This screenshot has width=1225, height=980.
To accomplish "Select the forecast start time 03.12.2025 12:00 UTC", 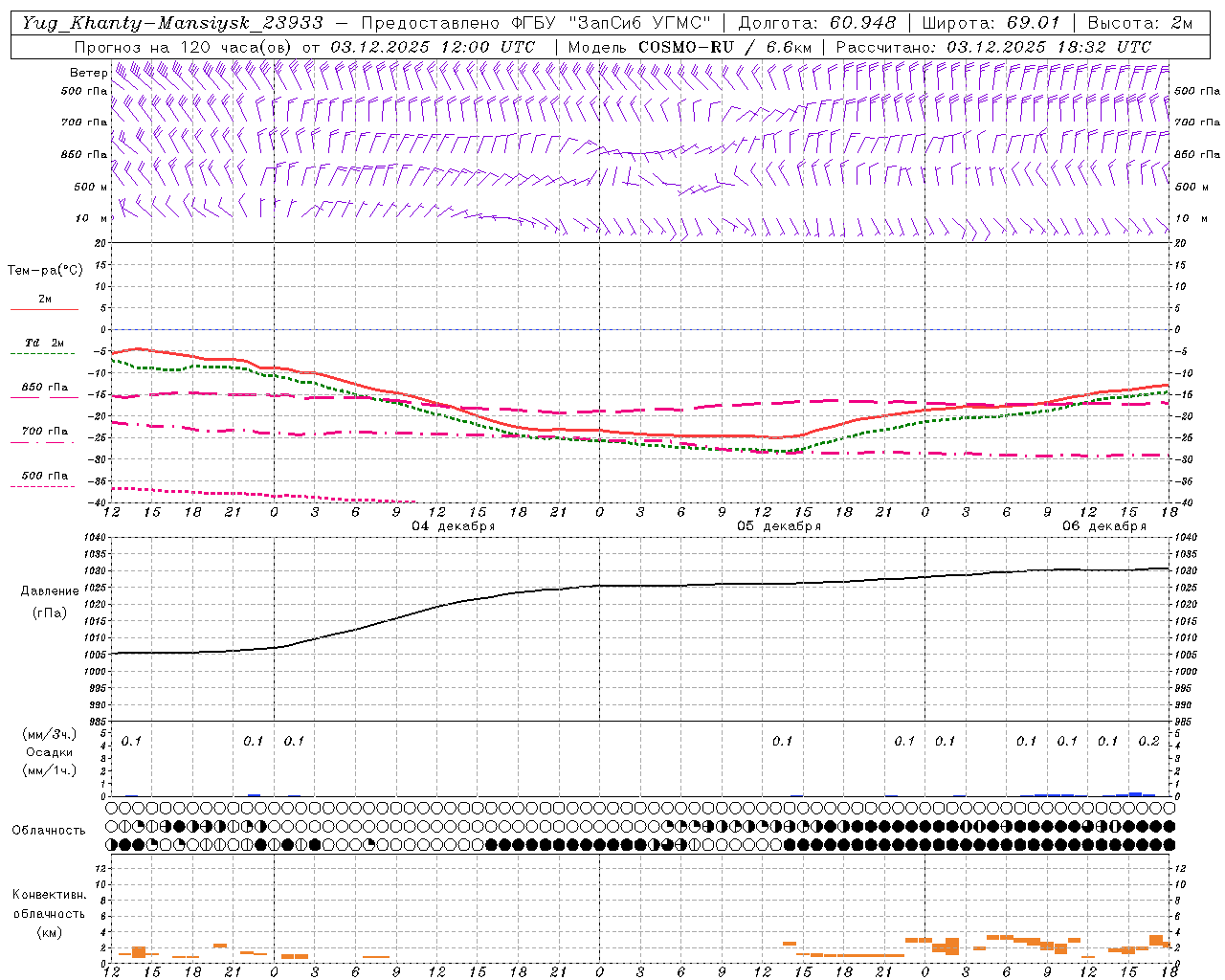I will [x=433, y=47].
